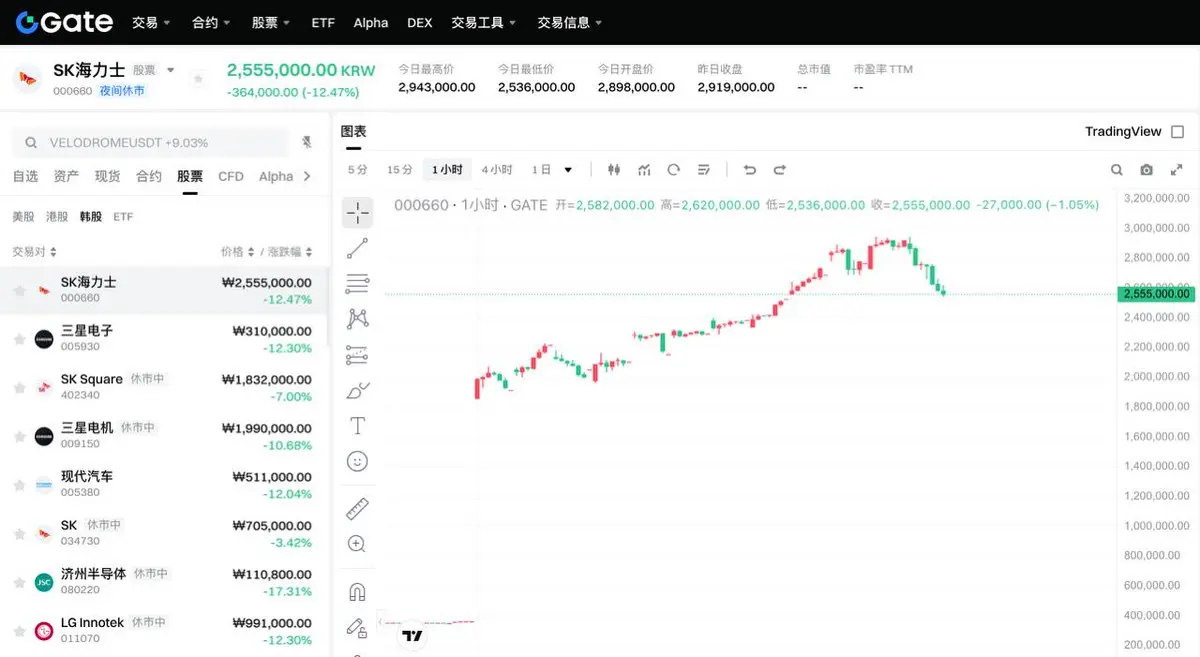Show more category tabs with right chevron
The image size is (1200, 657).
[306, 176]
